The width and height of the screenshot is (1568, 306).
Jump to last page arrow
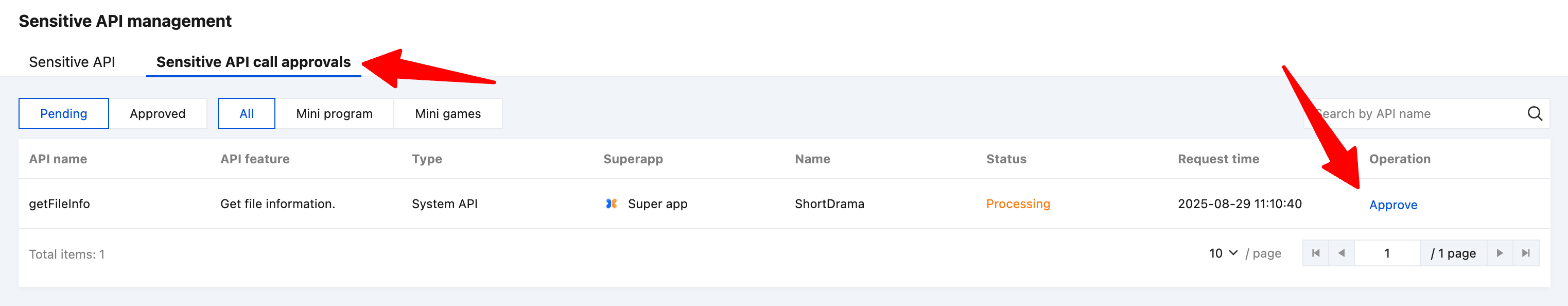pos(1525,253)
